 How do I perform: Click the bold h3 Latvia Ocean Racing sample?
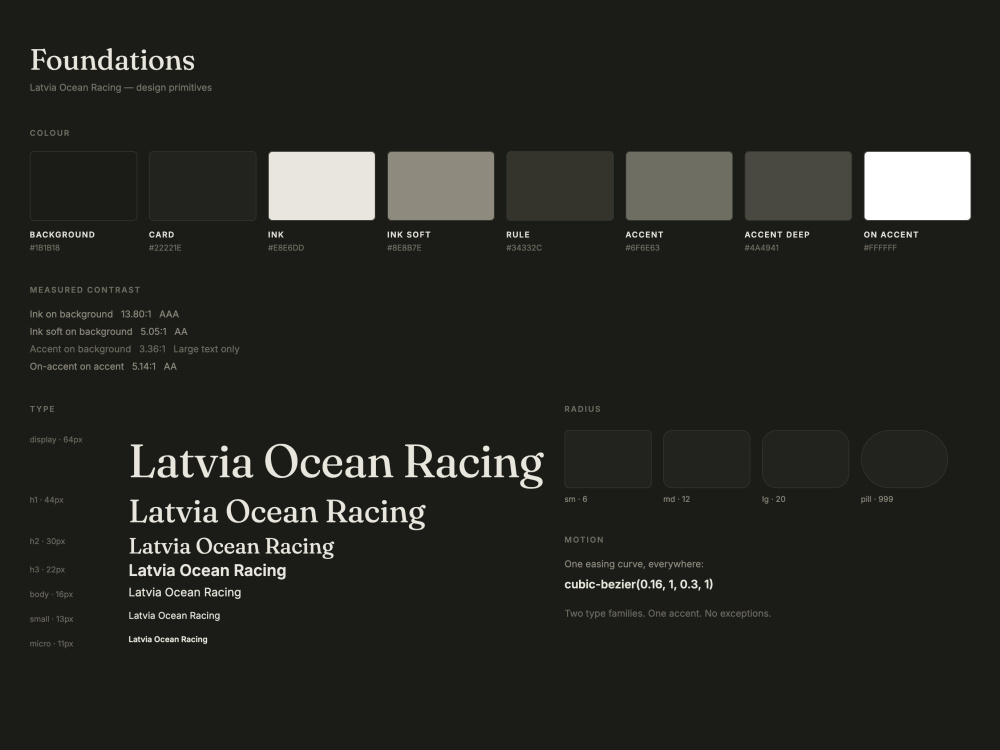tap(207, 570)
